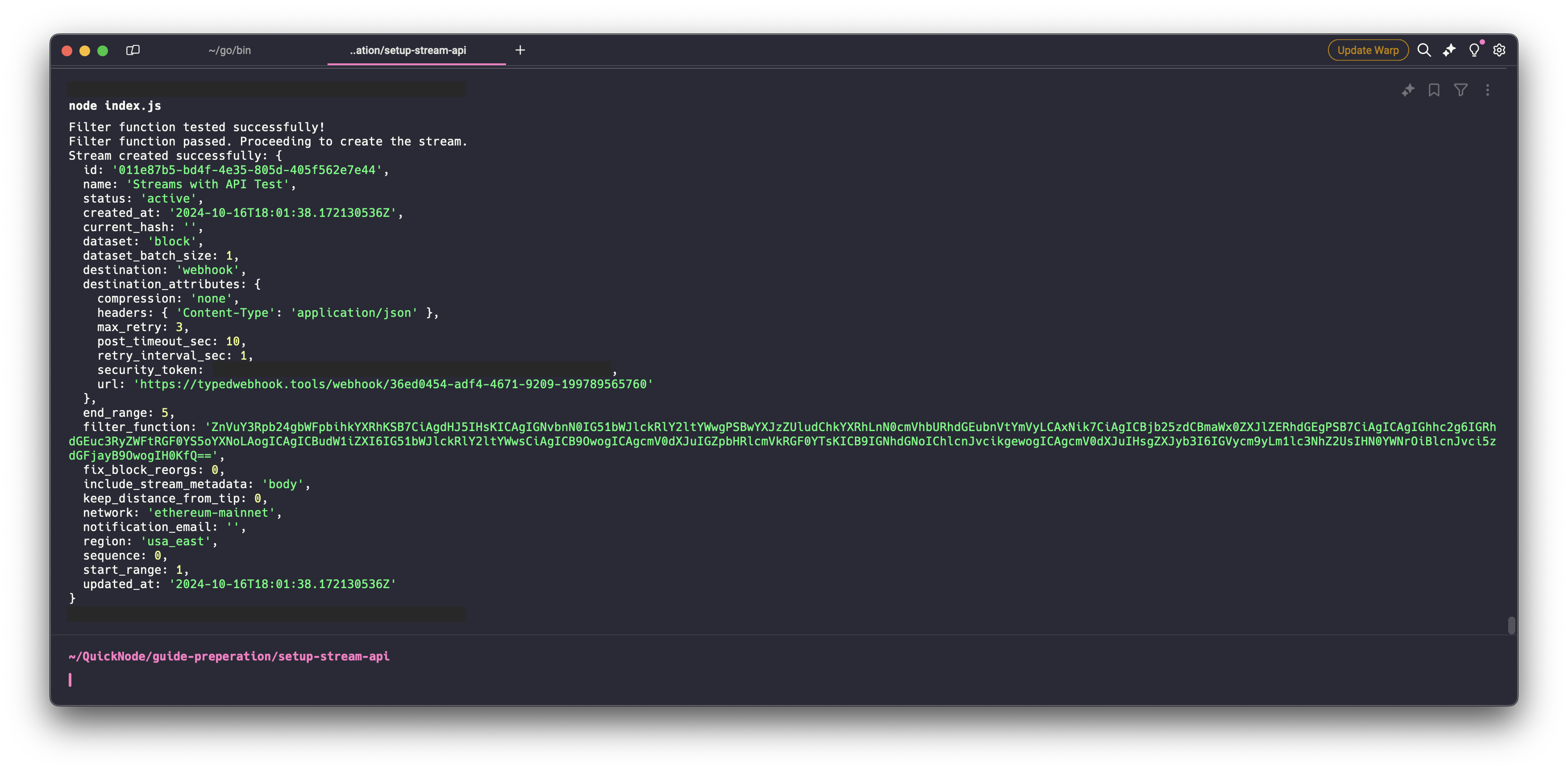Viewport: 1568px width, 772px height.
Task: Click the filter_function base64 string
Action: 782,441
